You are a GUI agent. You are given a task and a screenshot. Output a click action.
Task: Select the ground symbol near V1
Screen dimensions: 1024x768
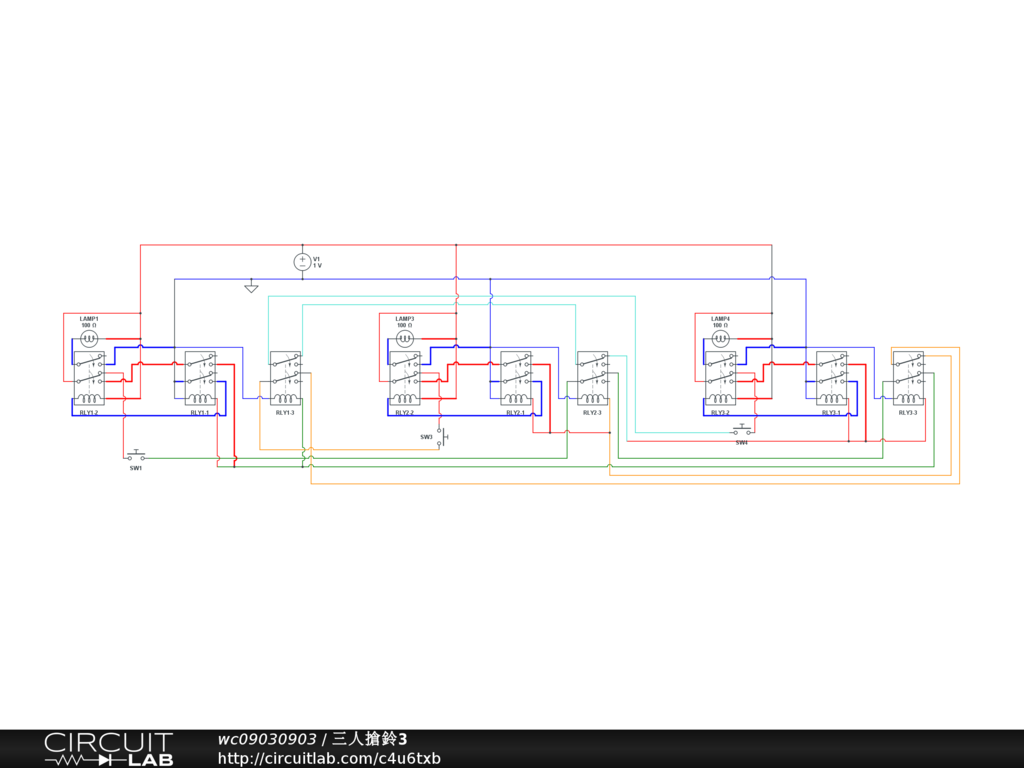(x=252, y=288)
